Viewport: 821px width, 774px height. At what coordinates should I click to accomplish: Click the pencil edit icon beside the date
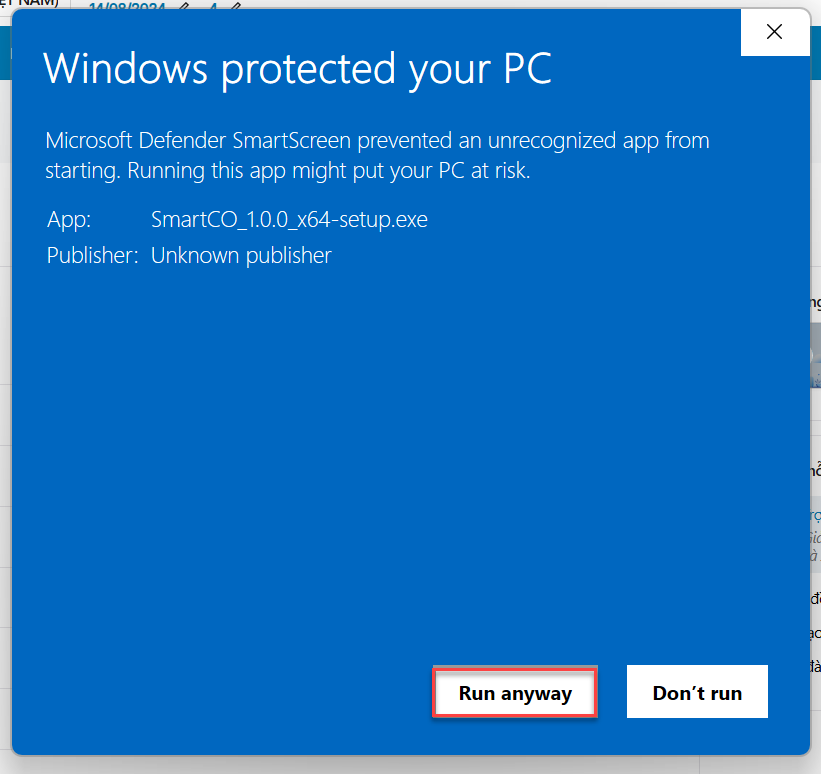pyautogui.click(x=184, y=7)
